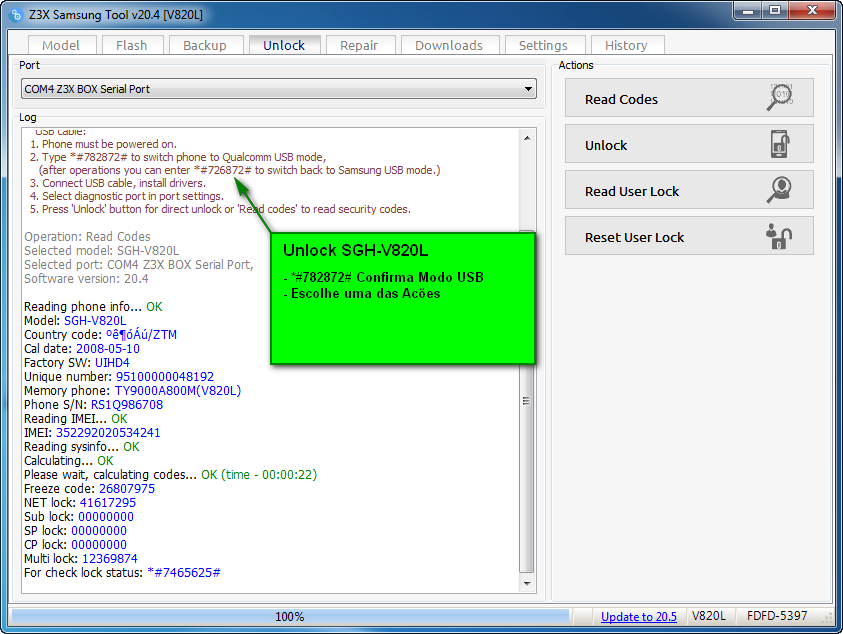This screenshot has height=634, width=843.
Task: Click Memory phone value TY9000A800M(V820L)
Action: 178,391
